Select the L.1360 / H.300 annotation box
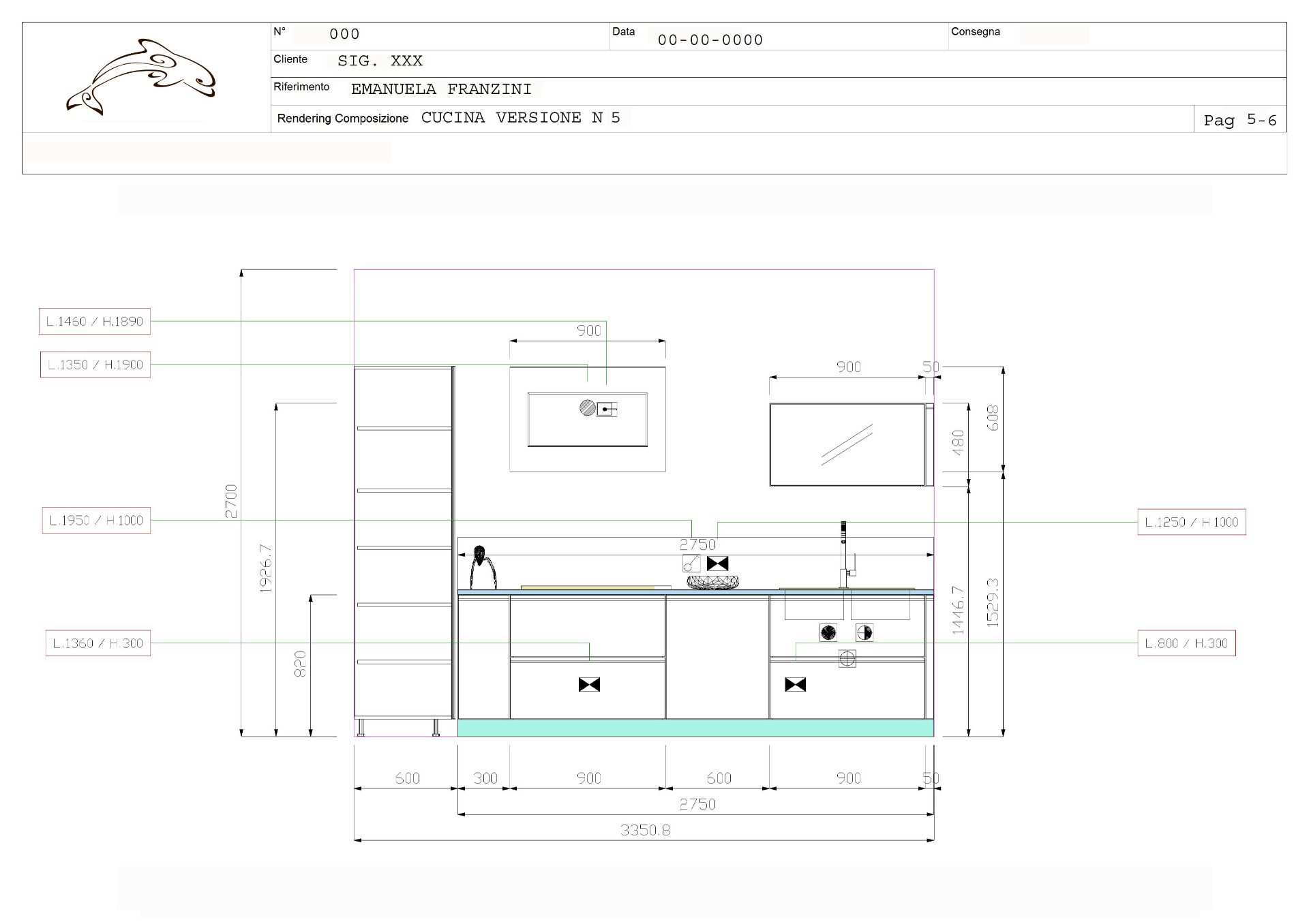 tap(98, 643)
